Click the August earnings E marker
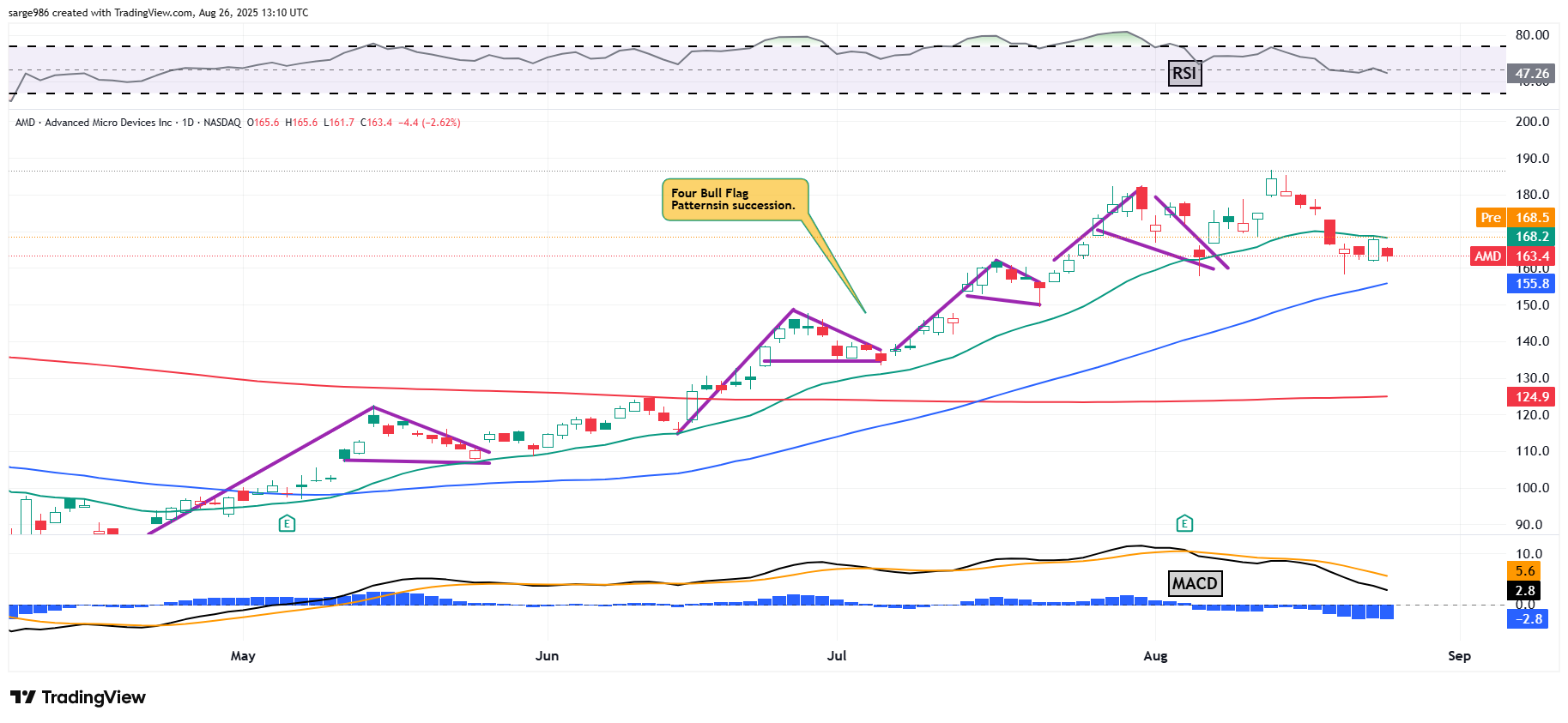The width and height of the screenshot is (1568, 723). (x=1184, y=523)
